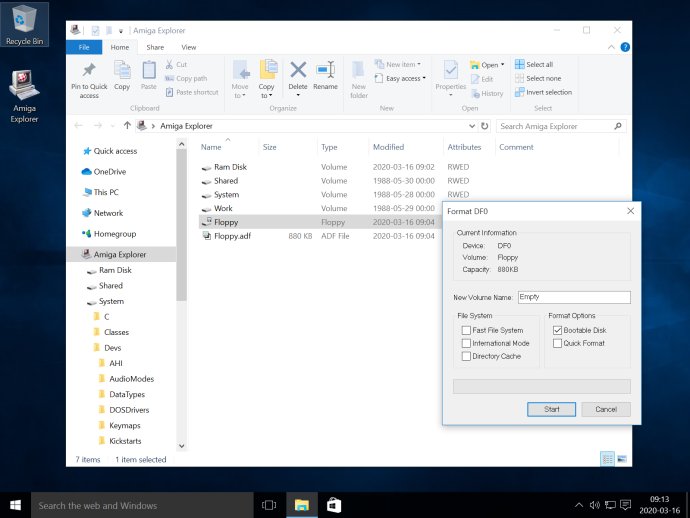Click the search magnifier icon

click(x=618, y=126)
